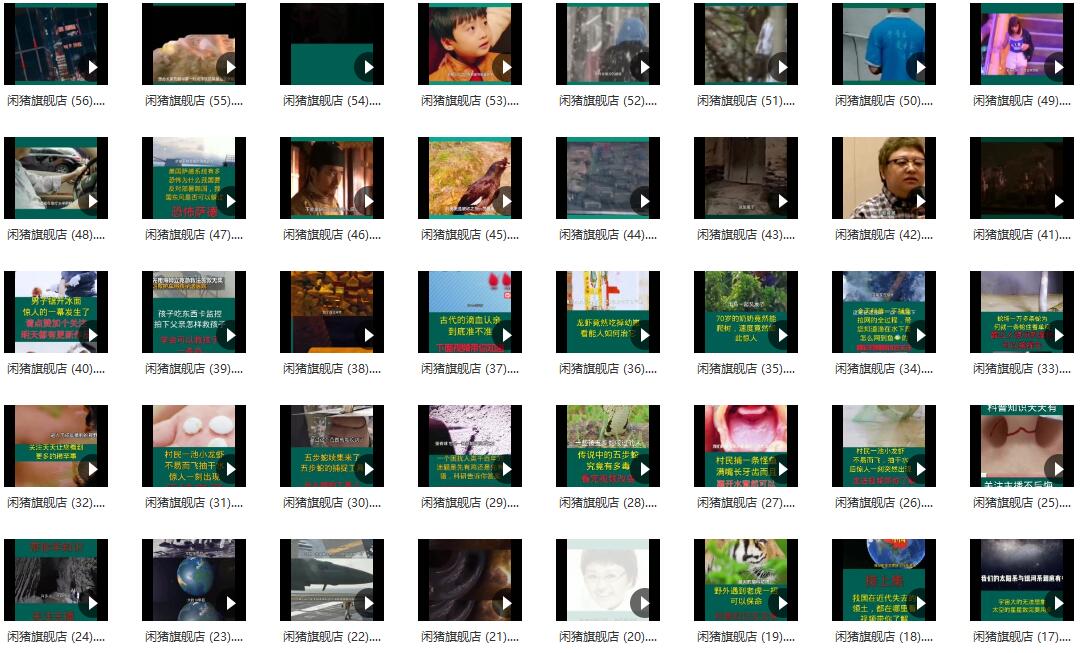This screenshot has width=1081, height=653.
Task: Choose the thumbnail of video 闲猪旗舰店 (20)
Action: [x=608, y=580]
